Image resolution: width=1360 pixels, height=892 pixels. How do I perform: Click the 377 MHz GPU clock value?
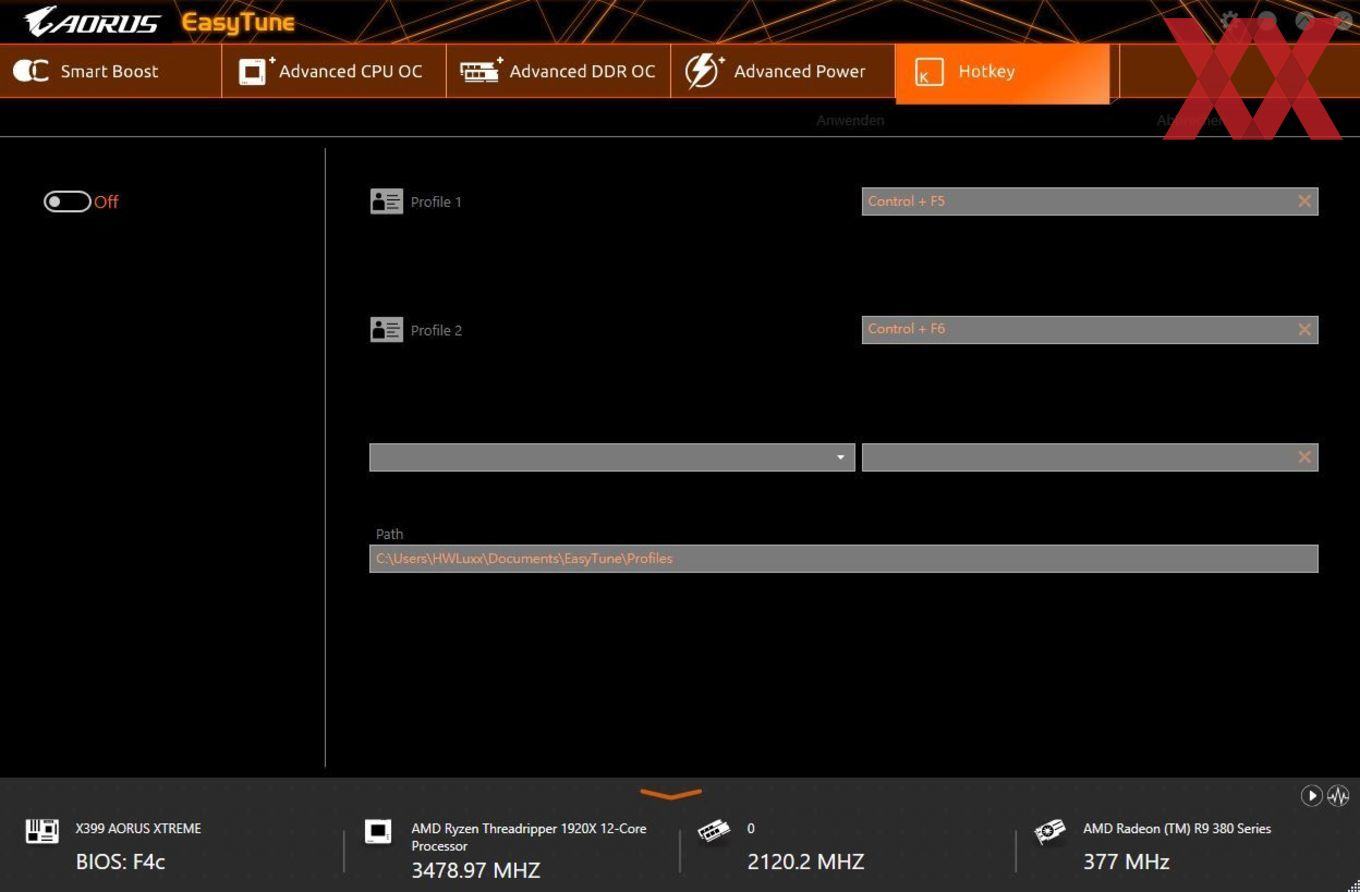pos(1126,861)
